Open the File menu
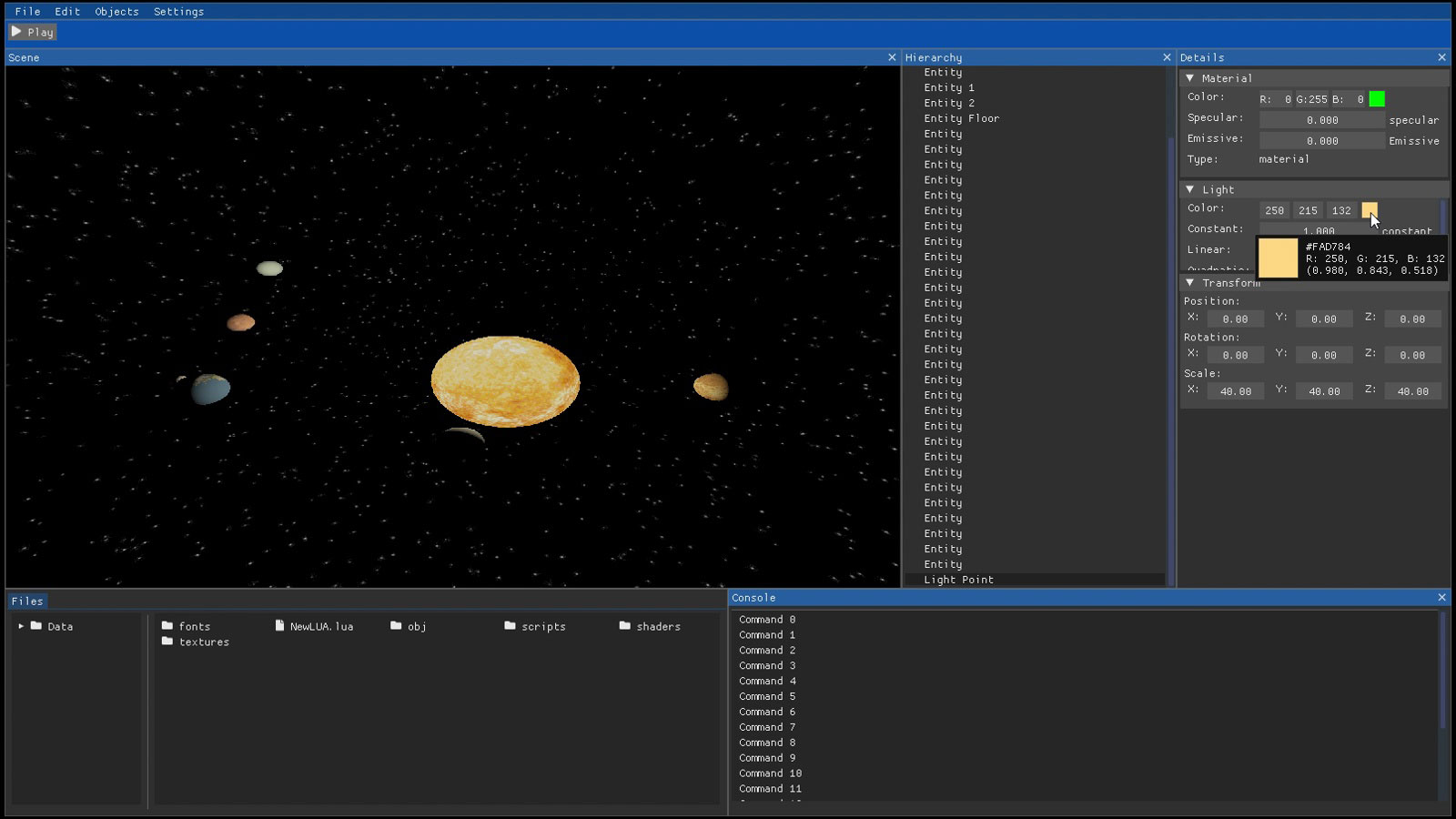This screenshot has height=819, width=1456. coord(27,12)
